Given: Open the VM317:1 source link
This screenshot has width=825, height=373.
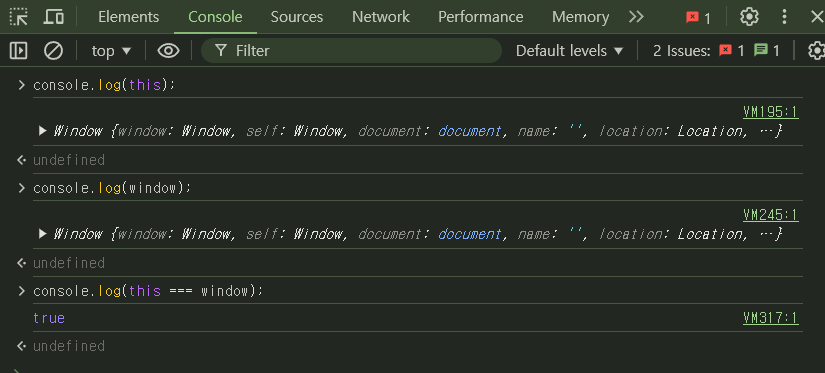Looking at the screenshot, I should 771,318.
